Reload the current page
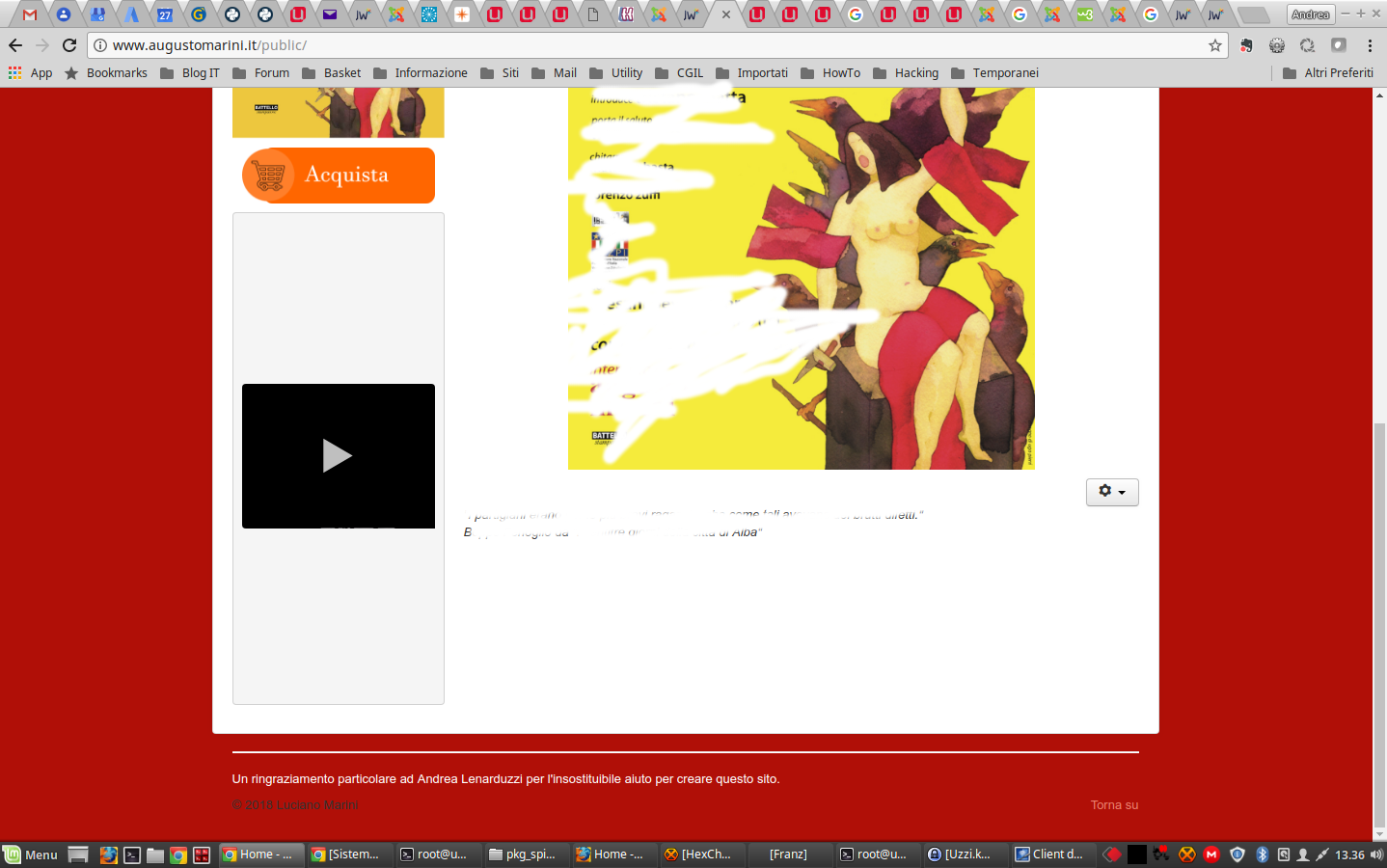The image size is (1387, 868). [x=69, y=45]
